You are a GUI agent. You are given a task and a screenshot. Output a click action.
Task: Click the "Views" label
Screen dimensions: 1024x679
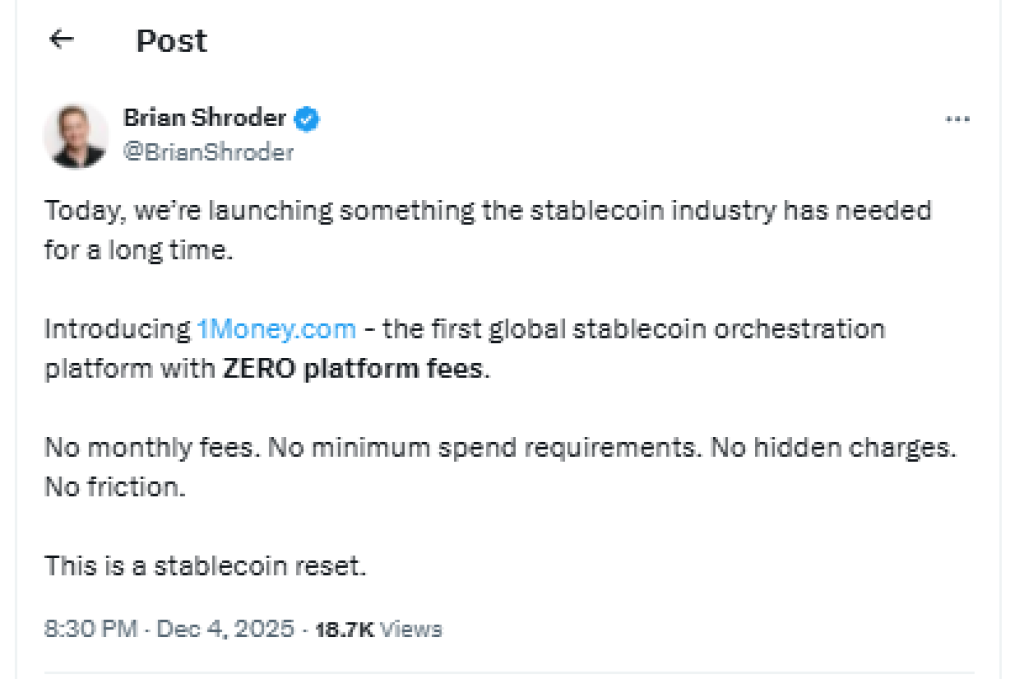click(x=411, y=630)
